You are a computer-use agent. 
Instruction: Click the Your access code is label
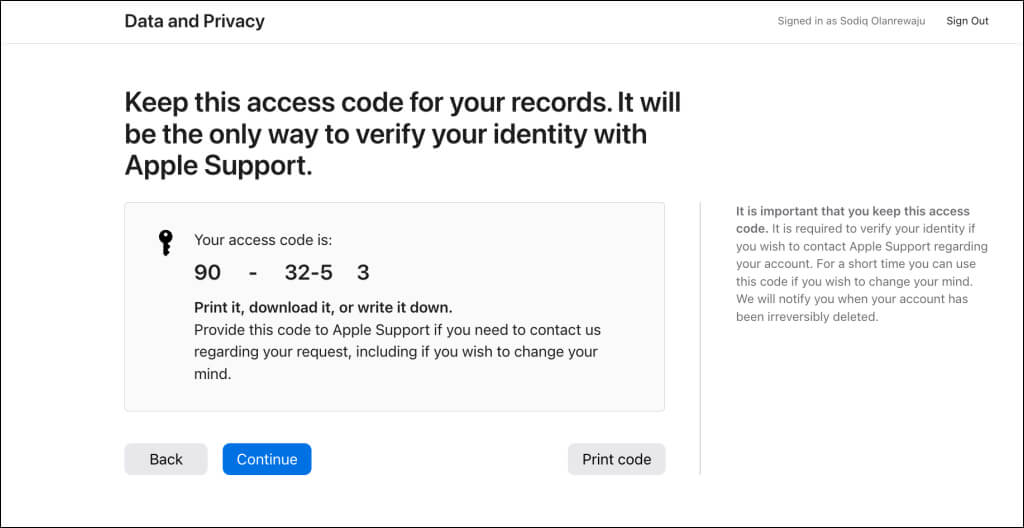(263, 240)
